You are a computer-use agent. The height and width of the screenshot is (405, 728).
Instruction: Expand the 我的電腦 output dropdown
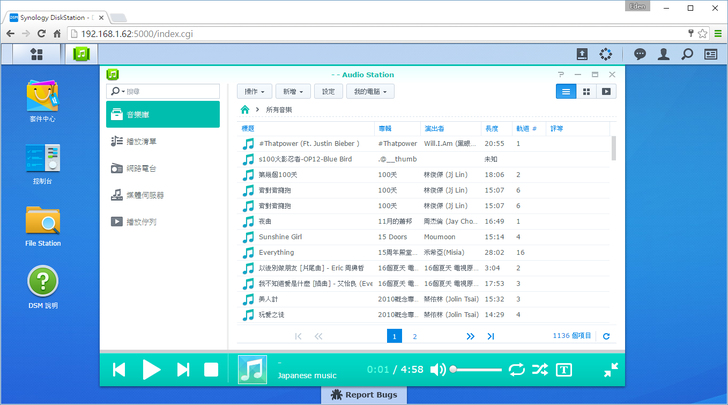tap(369, 91)
